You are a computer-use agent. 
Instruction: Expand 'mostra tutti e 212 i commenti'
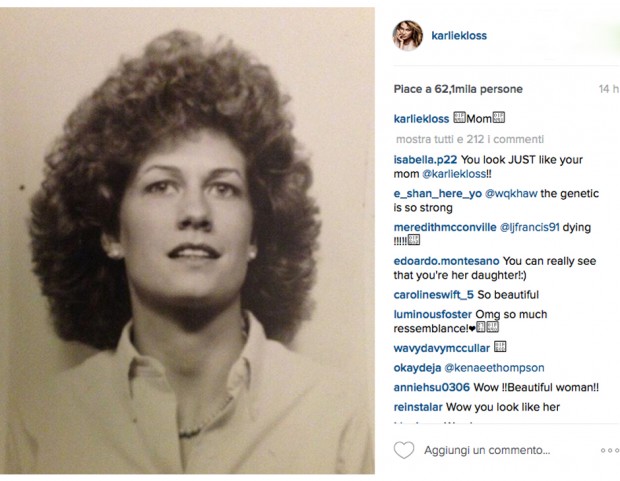tap(470, 139)
